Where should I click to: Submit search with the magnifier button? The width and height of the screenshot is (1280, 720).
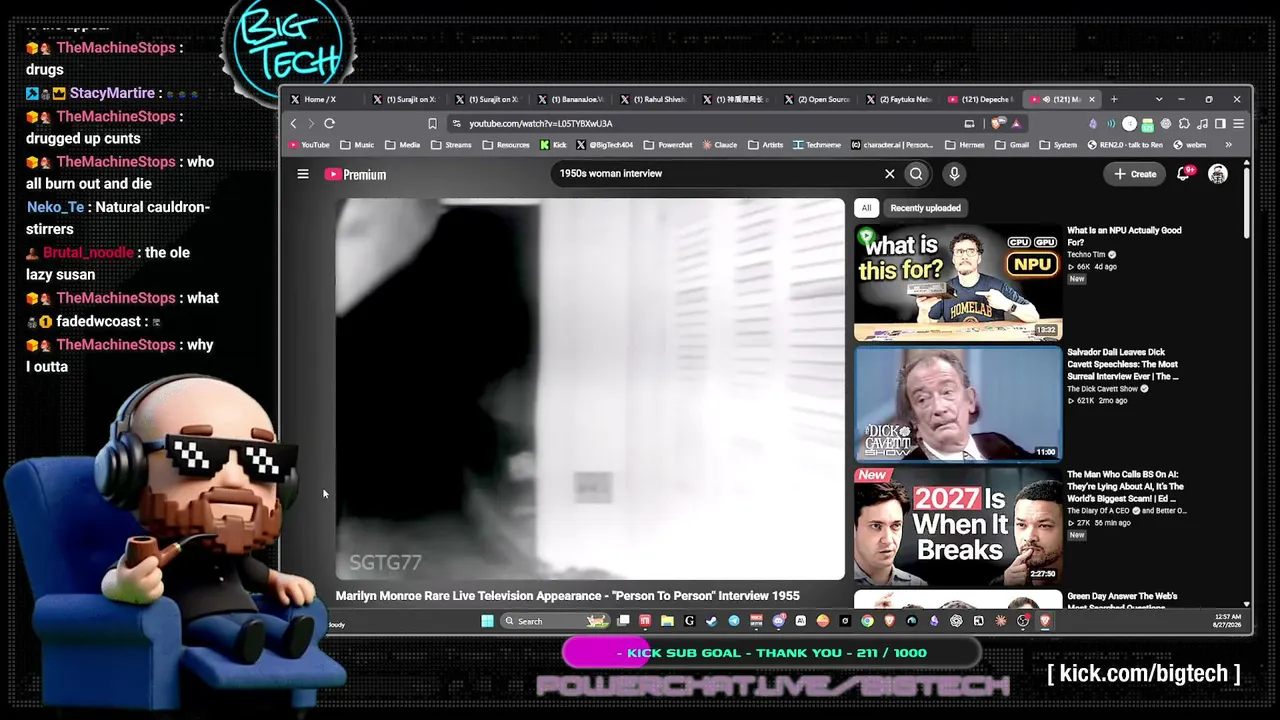point(916,174)
